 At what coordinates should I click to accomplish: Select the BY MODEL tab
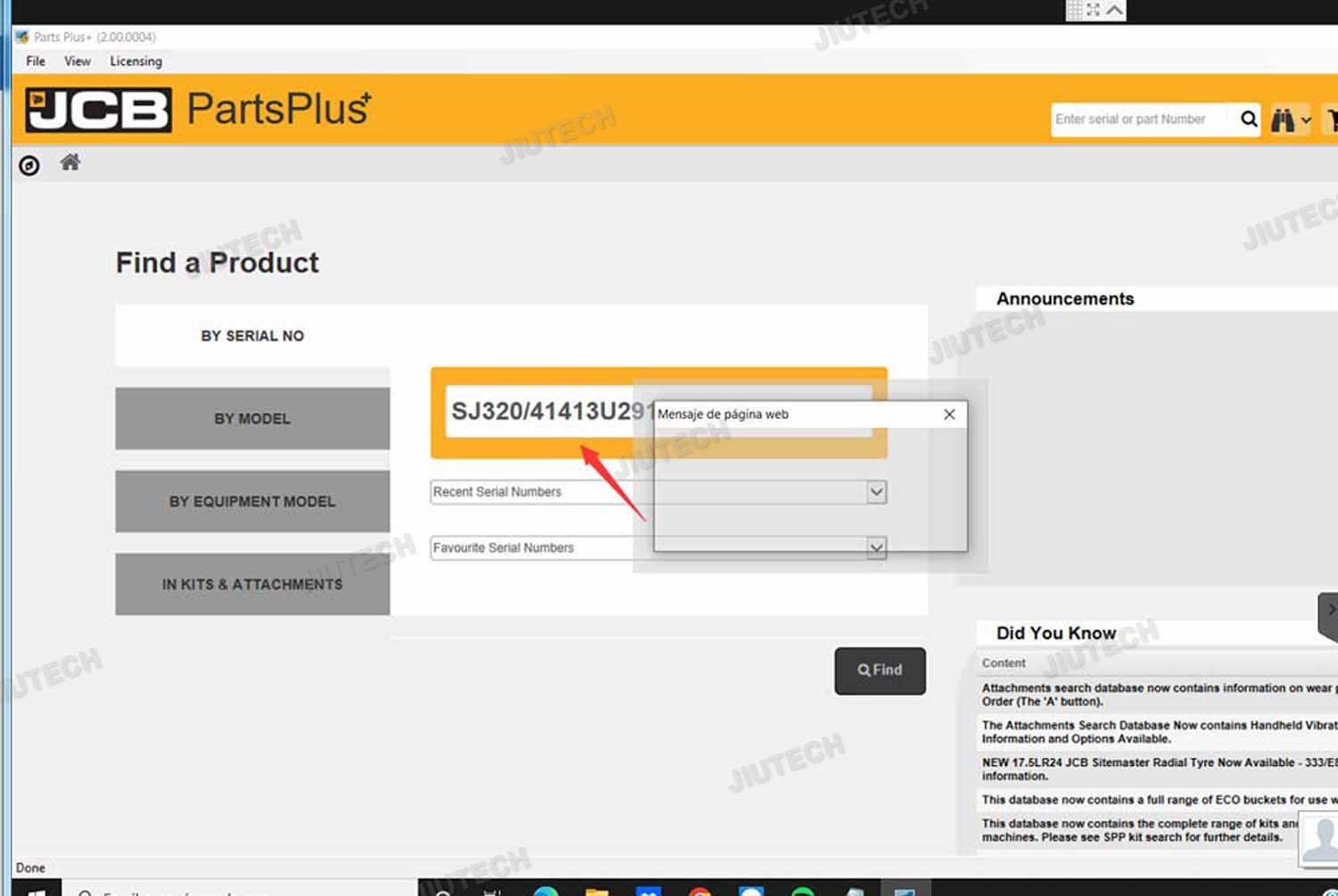(x=252, y=419)
